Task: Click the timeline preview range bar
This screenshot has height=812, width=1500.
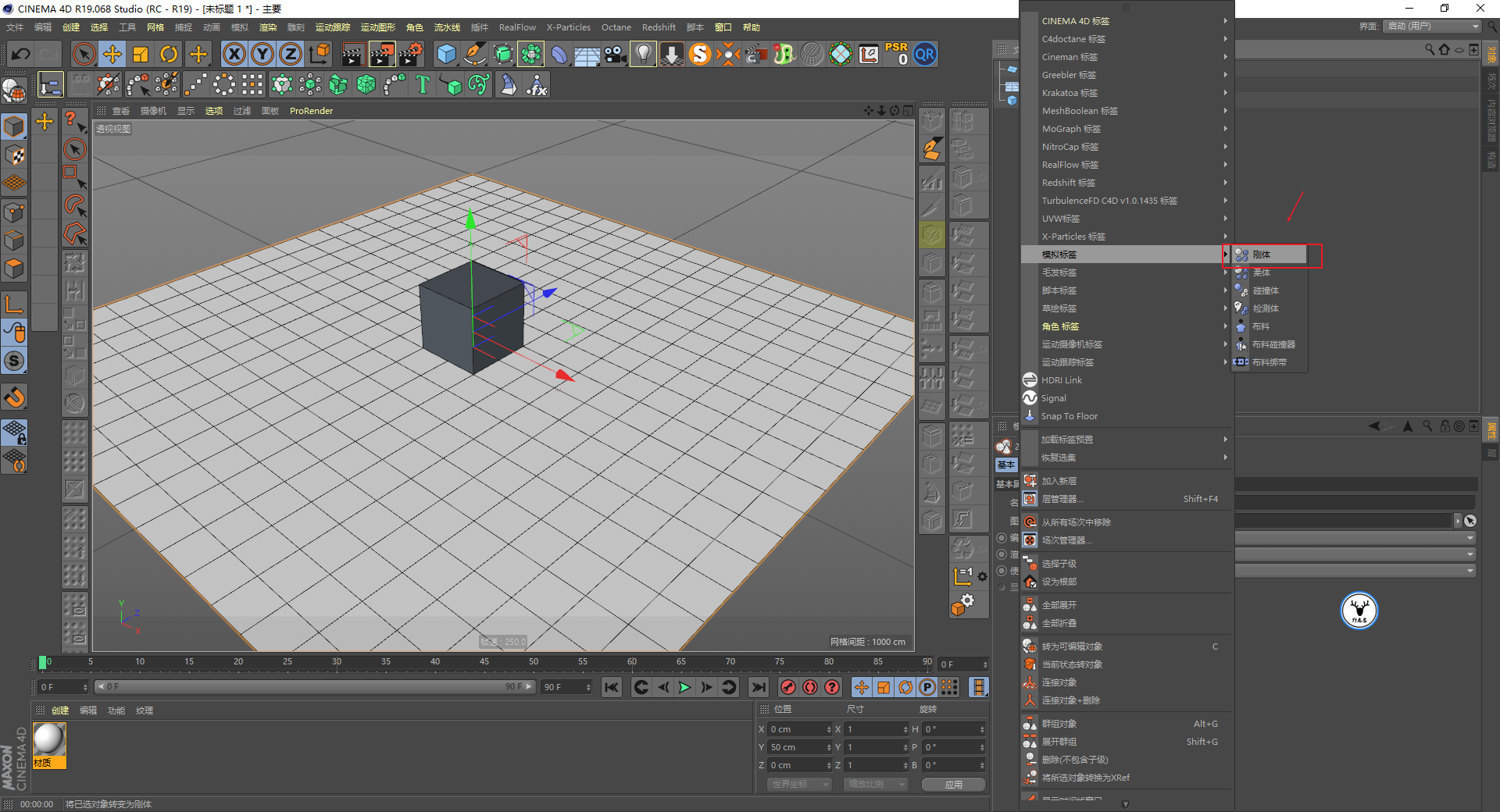Action: coord(315,687)
